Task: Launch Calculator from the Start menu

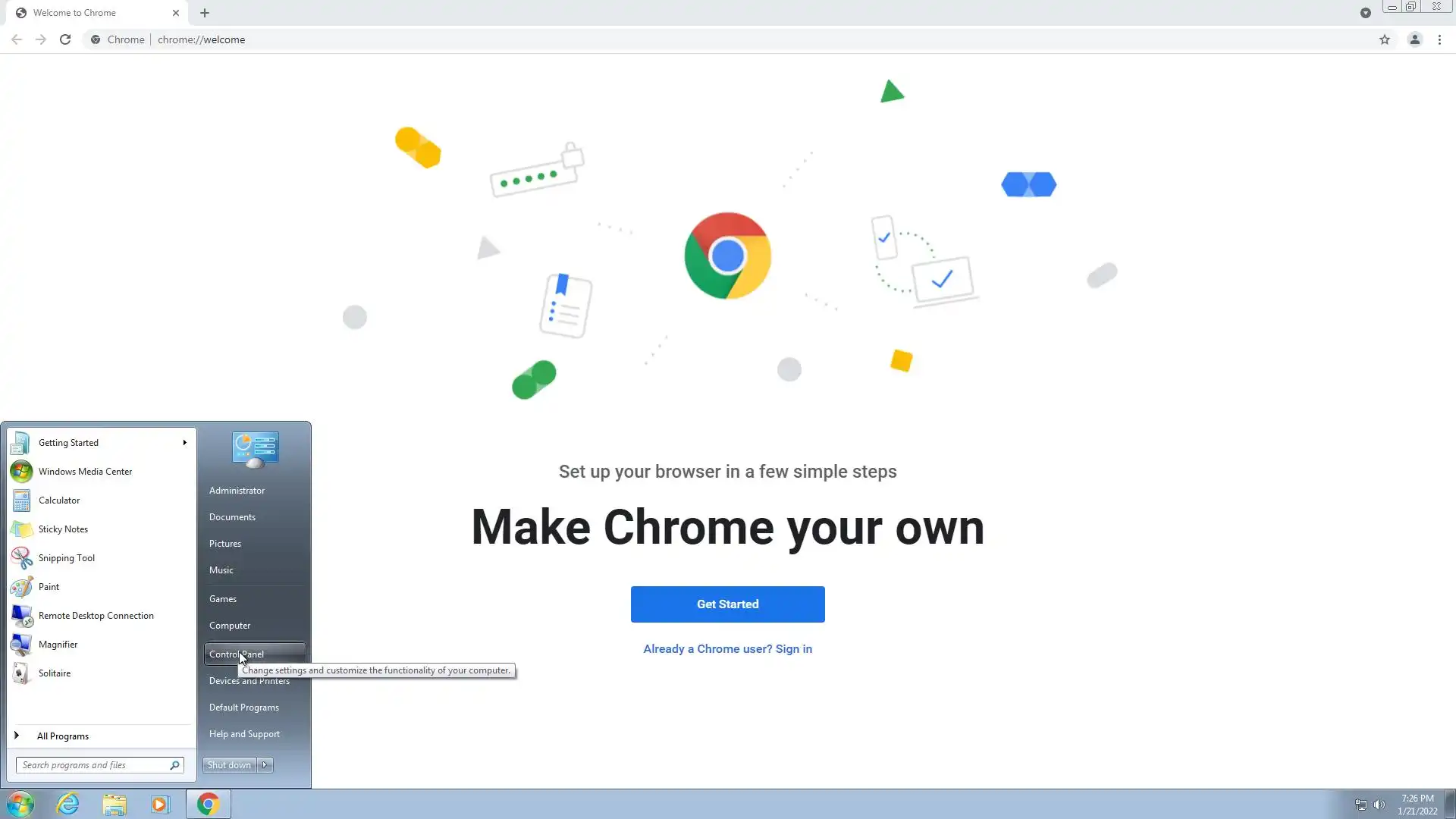Action: pos(59,500)
